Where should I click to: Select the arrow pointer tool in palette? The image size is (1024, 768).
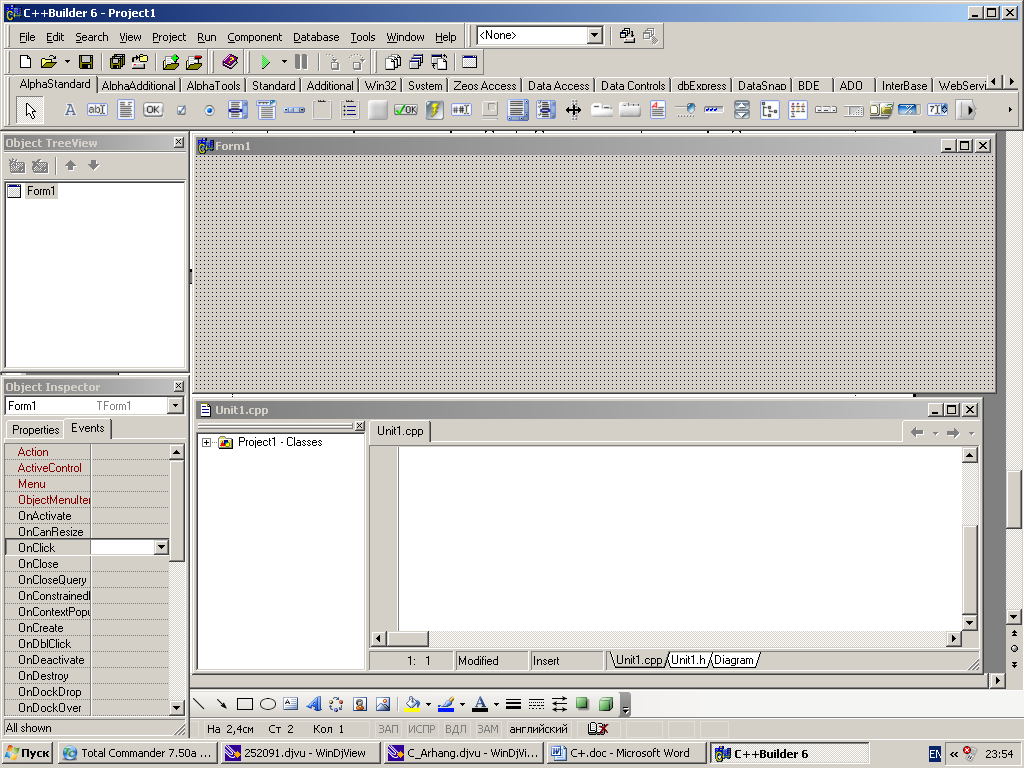coord(31,110)
